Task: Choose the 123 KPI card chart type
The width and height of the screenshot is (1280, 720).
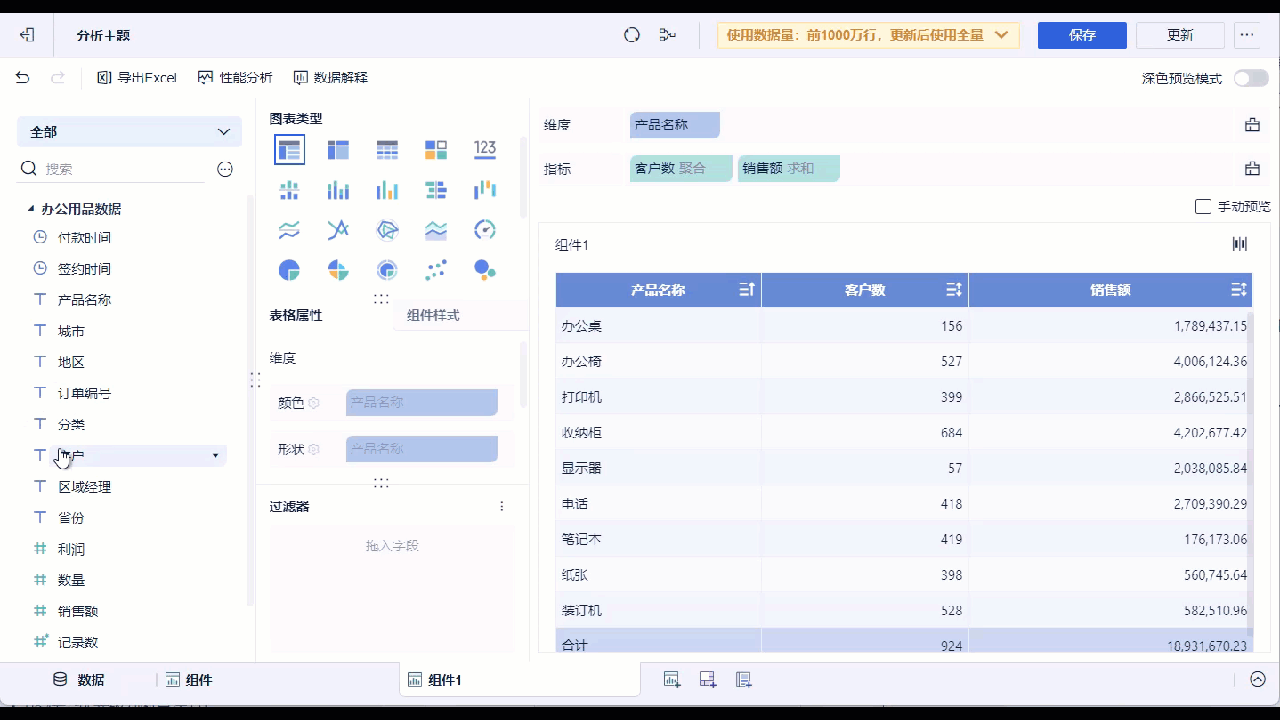Action: click(485, 149)
